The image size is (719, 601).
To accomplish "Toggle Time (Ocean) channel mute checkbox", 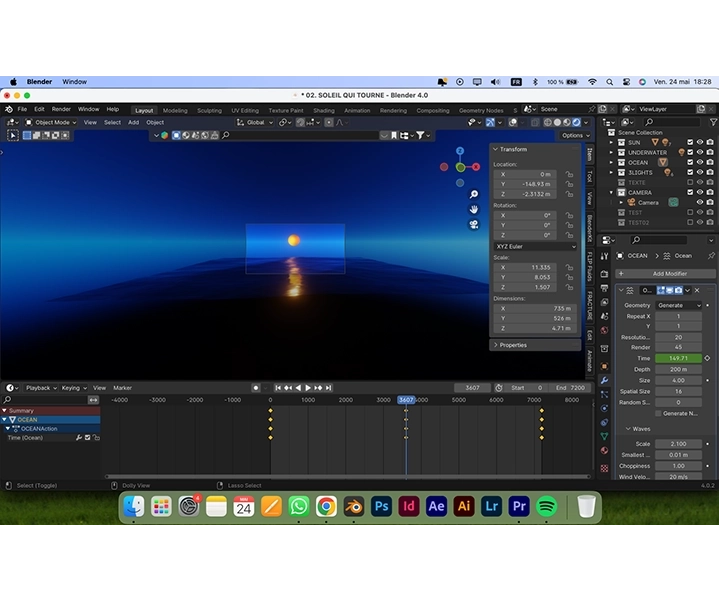I will (88, 438).
